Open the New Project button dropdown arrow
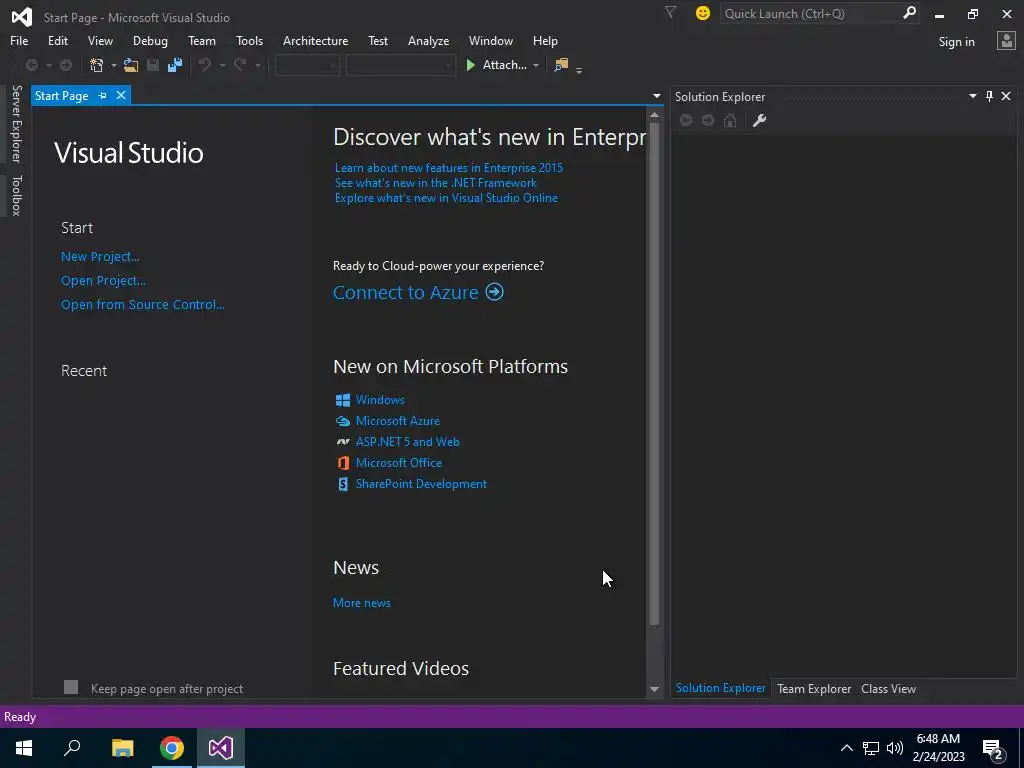Viewport: 1024px width, 768px height. pos(113,65)
